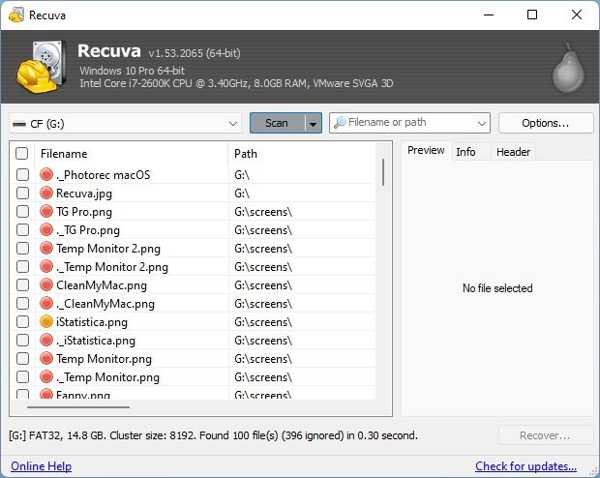This screenshot has height=478, width=600.
Task: Select the ._CleanMyMac.png filename
Action: point(105,303)
